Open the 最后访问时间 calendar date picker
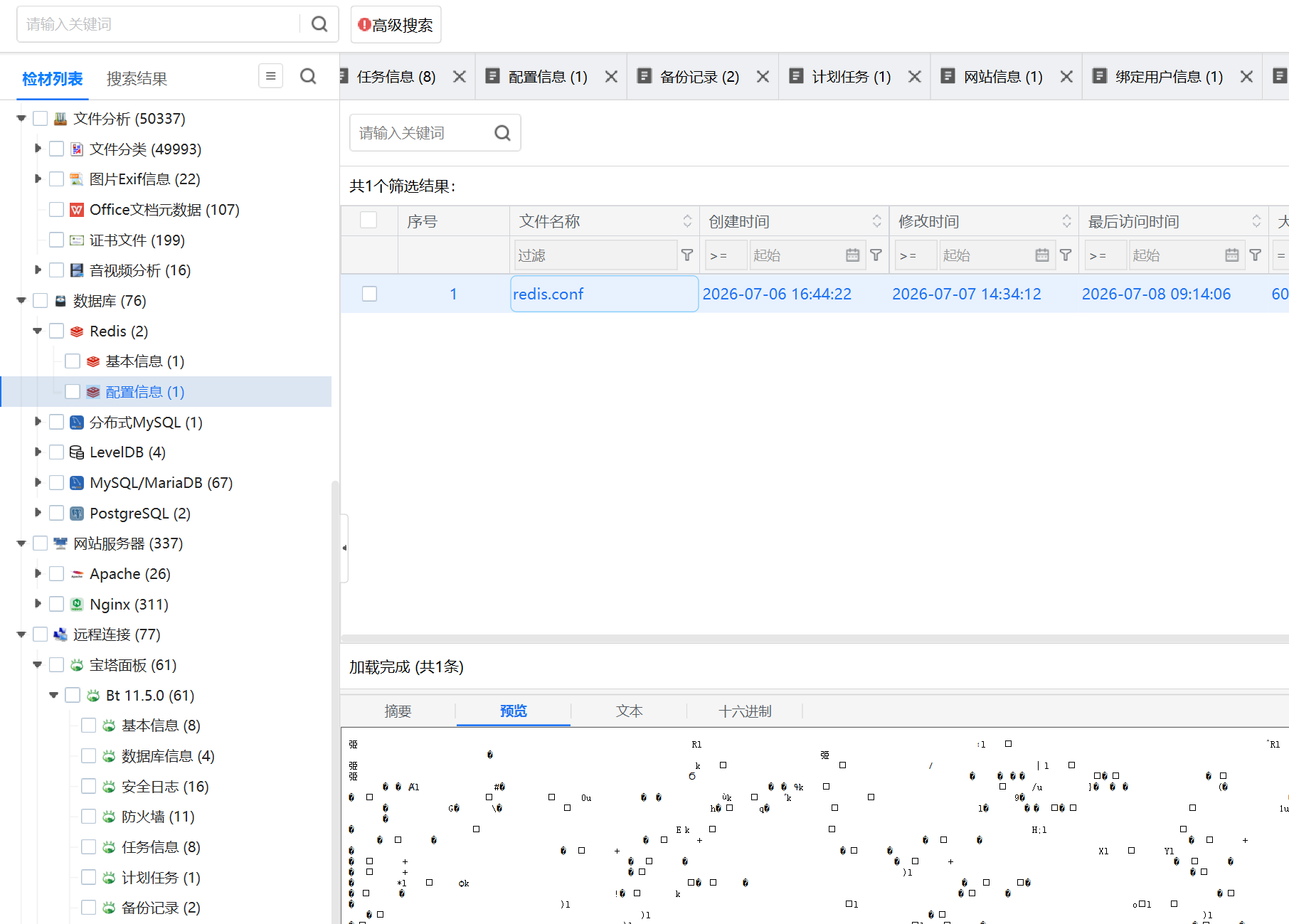The width and height of the screenshot is (1289, 924). (1232, 255)
